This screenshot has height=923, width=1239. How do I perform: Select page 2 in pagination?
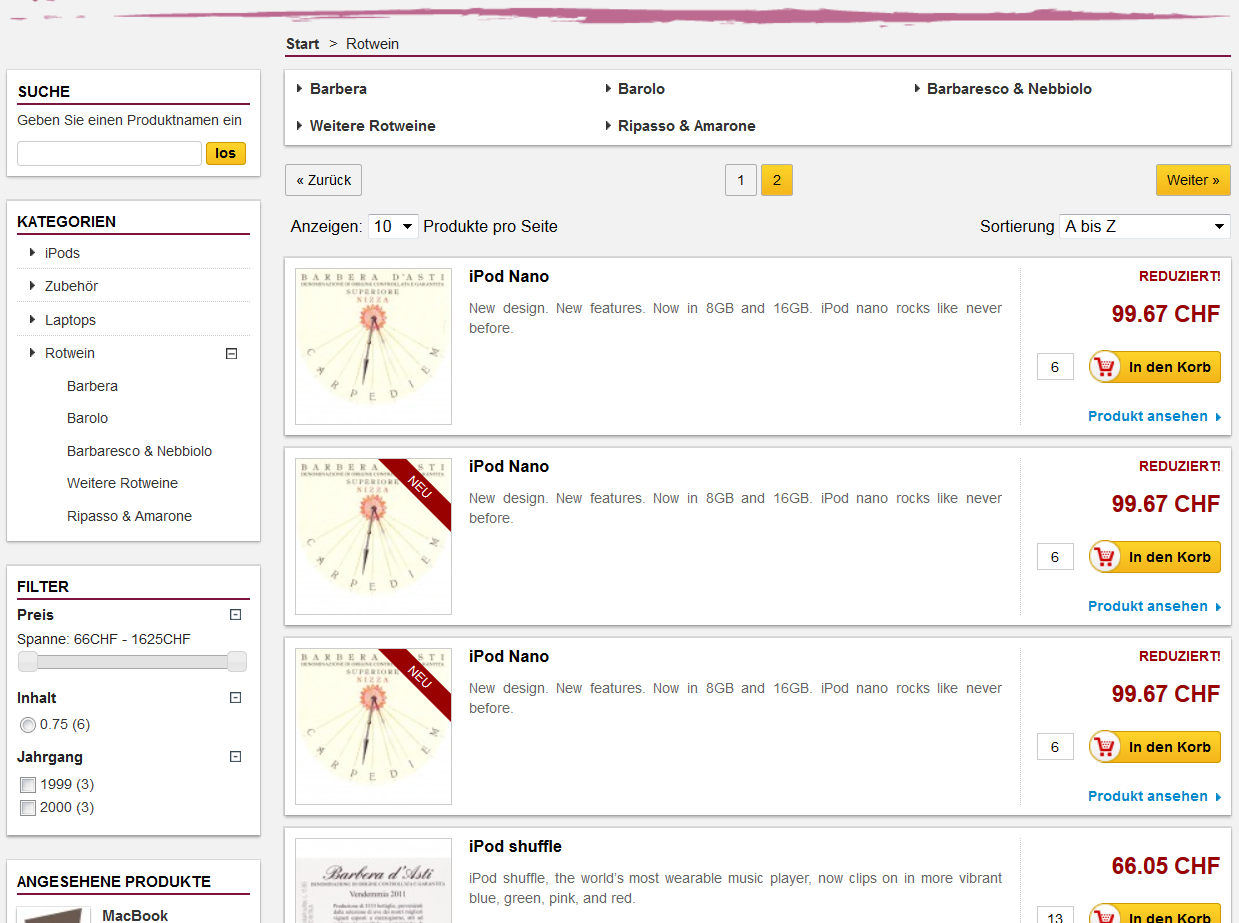click(x=777, y=180)
